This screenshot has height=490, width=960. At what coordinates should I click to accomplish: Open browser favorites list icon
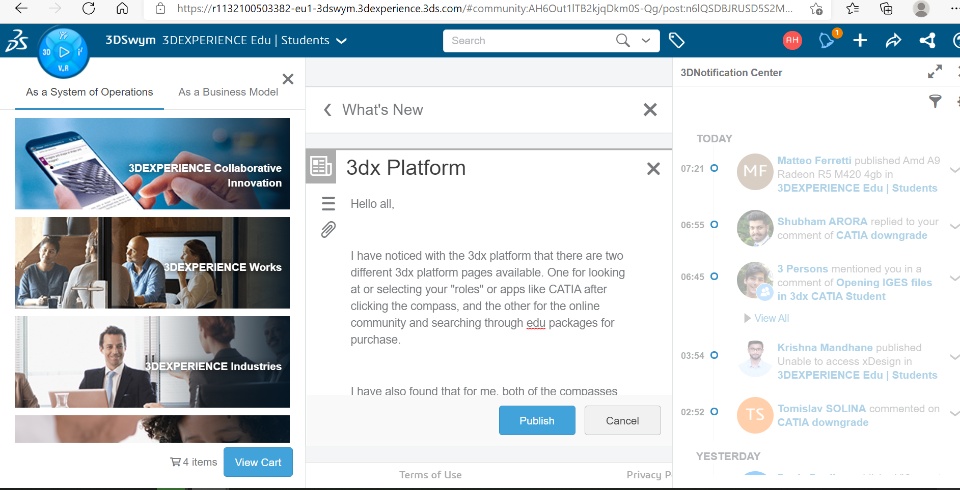852,8
